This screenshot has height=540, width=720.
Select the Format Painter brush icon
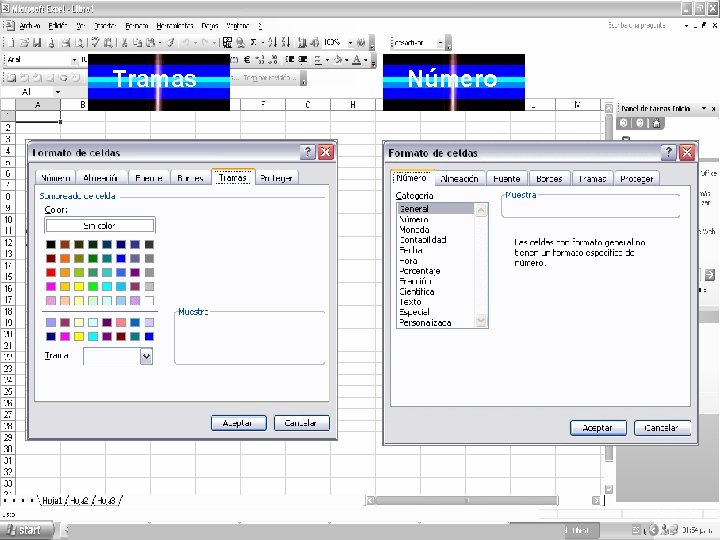tap(170, 43)
